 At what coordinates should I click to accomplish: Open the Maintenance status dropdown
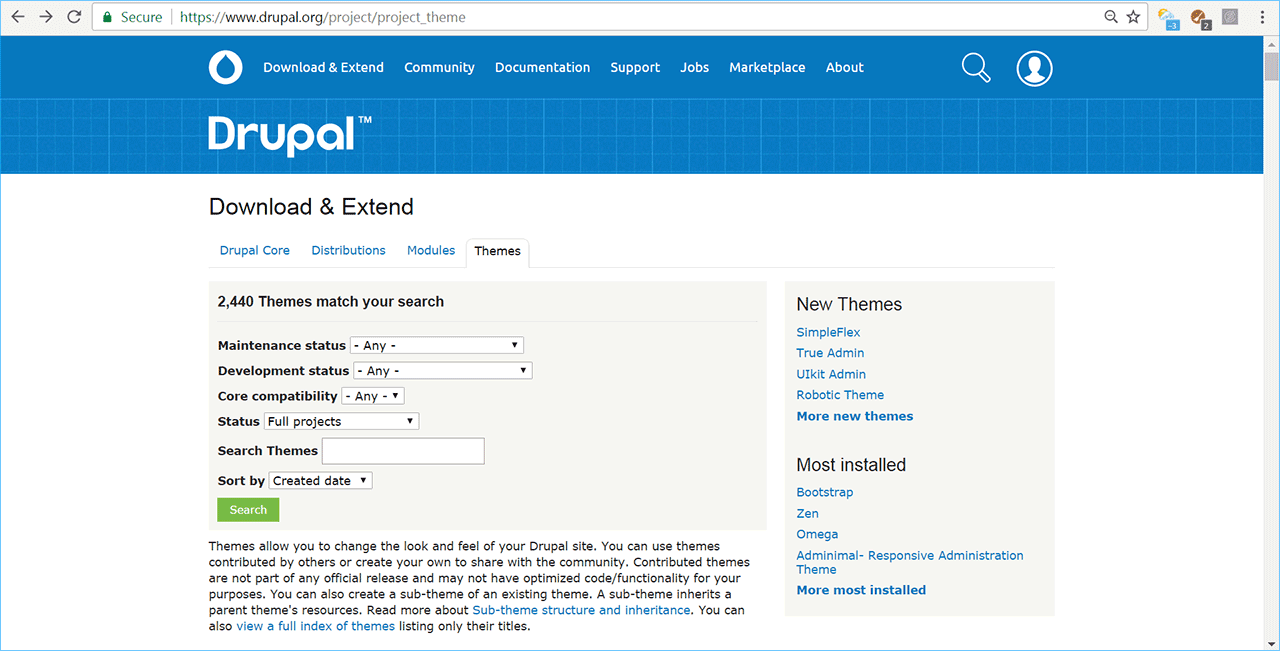point(437,345)
